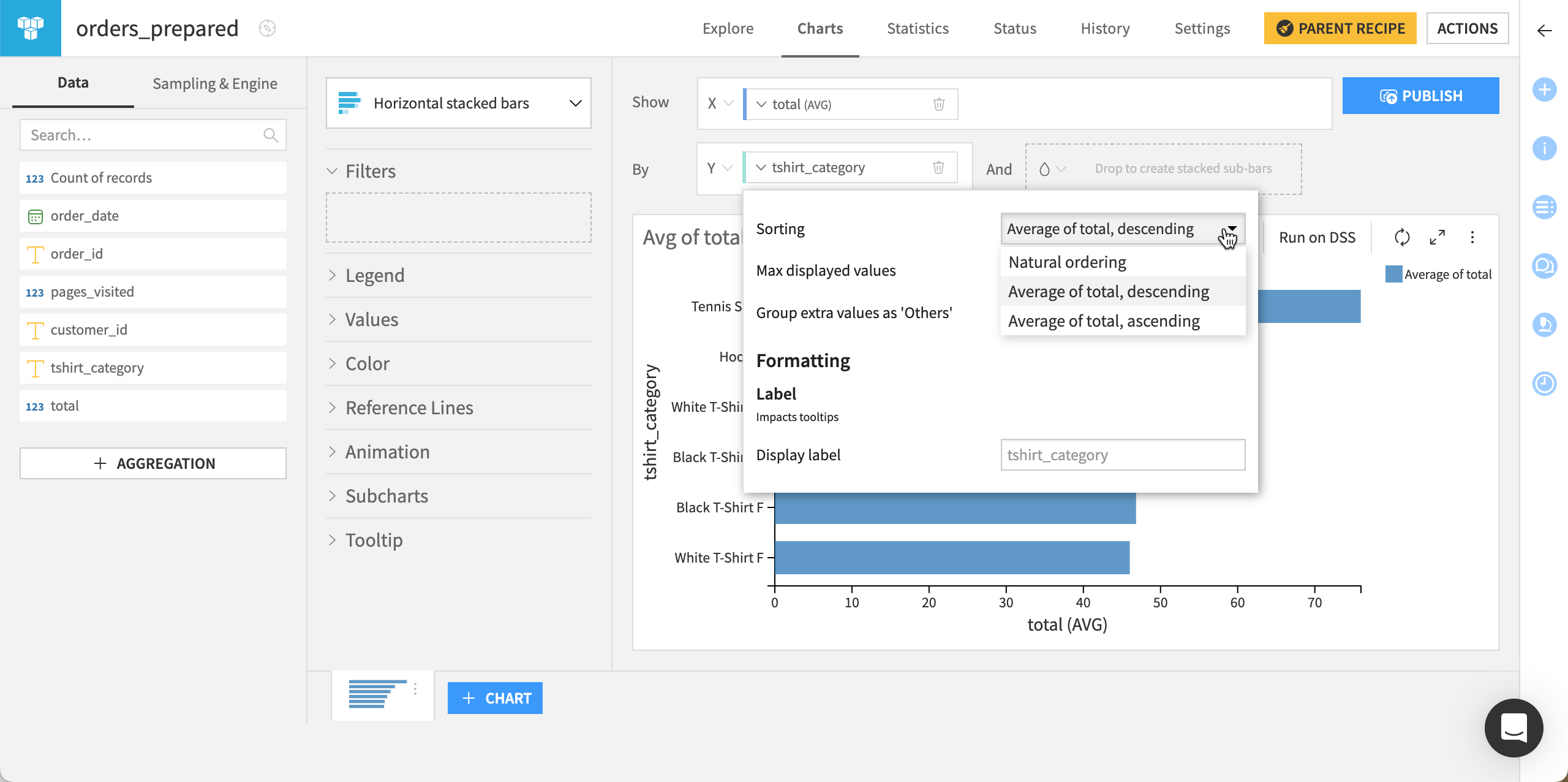Switch to the Sampling & Engine tab

[x=215, y=83]
